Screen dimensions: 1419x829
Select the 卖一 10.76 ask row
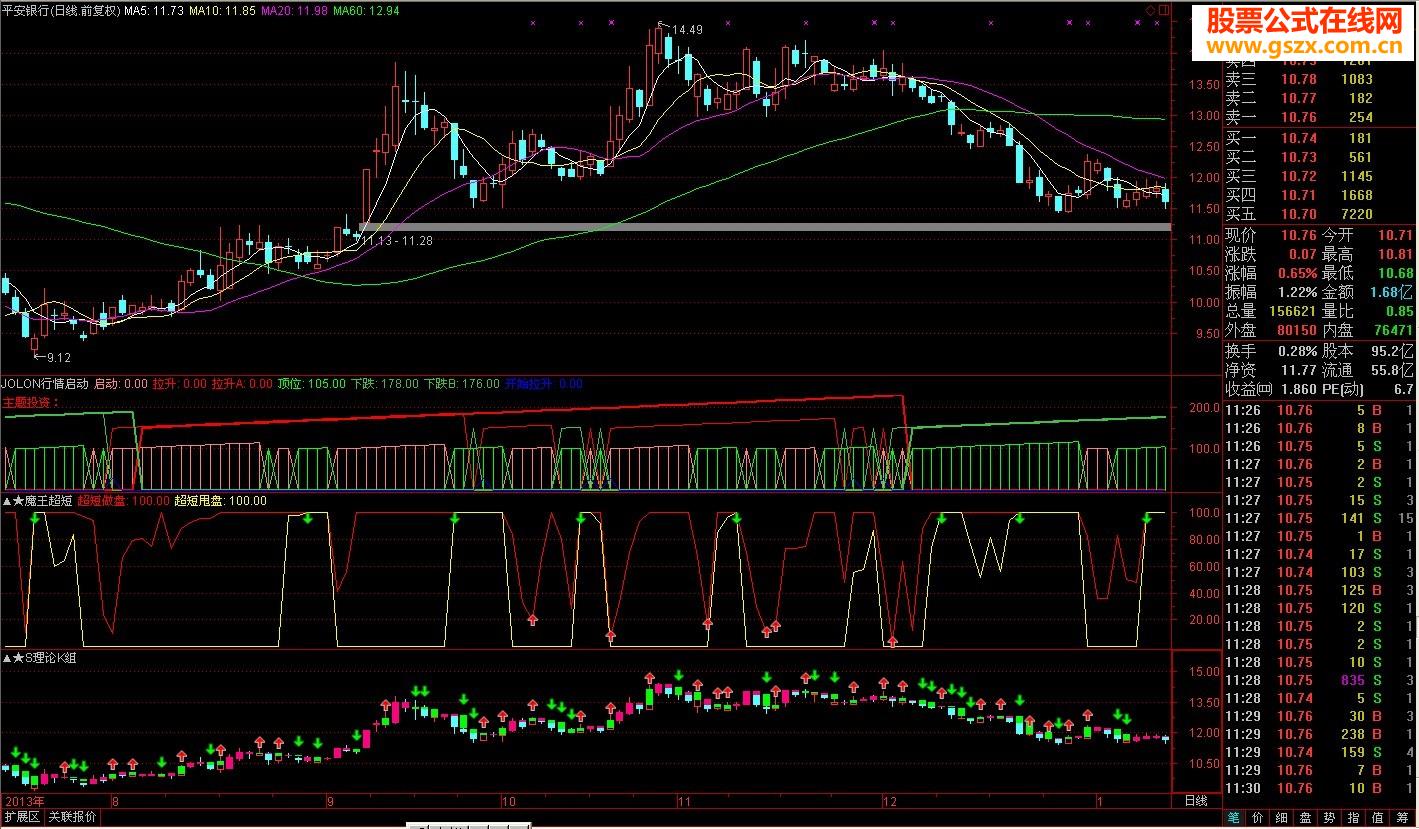pyautogui.click(x=1320, y=117)
